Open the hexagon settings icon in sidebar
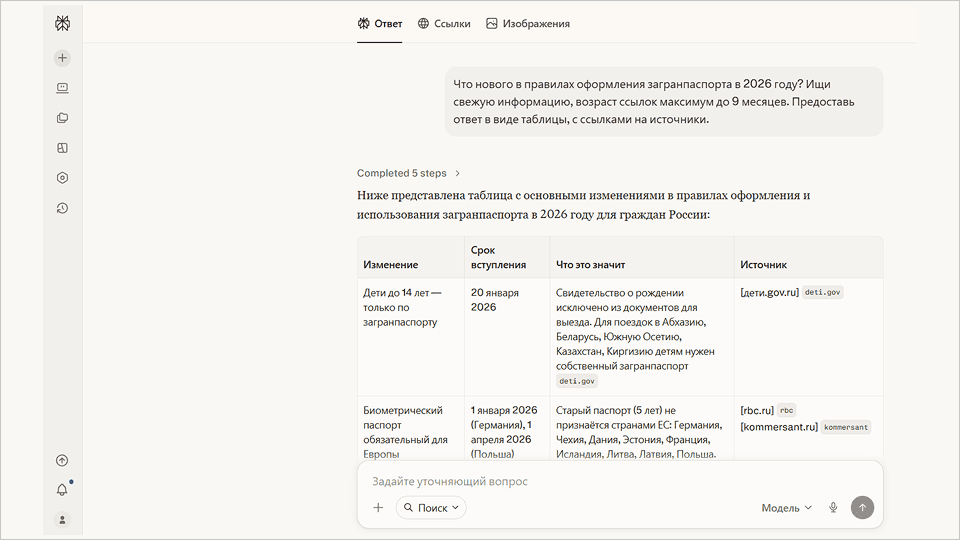This screenshot has width=960, height=540. tap(62, 178)
